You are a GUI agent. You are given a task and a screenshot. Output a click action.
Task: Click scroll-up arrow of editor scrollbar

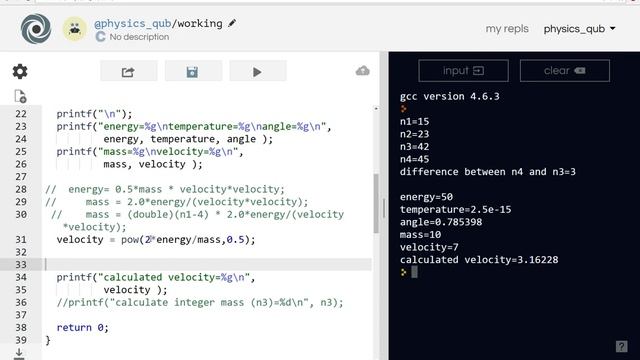click(376, 109)
